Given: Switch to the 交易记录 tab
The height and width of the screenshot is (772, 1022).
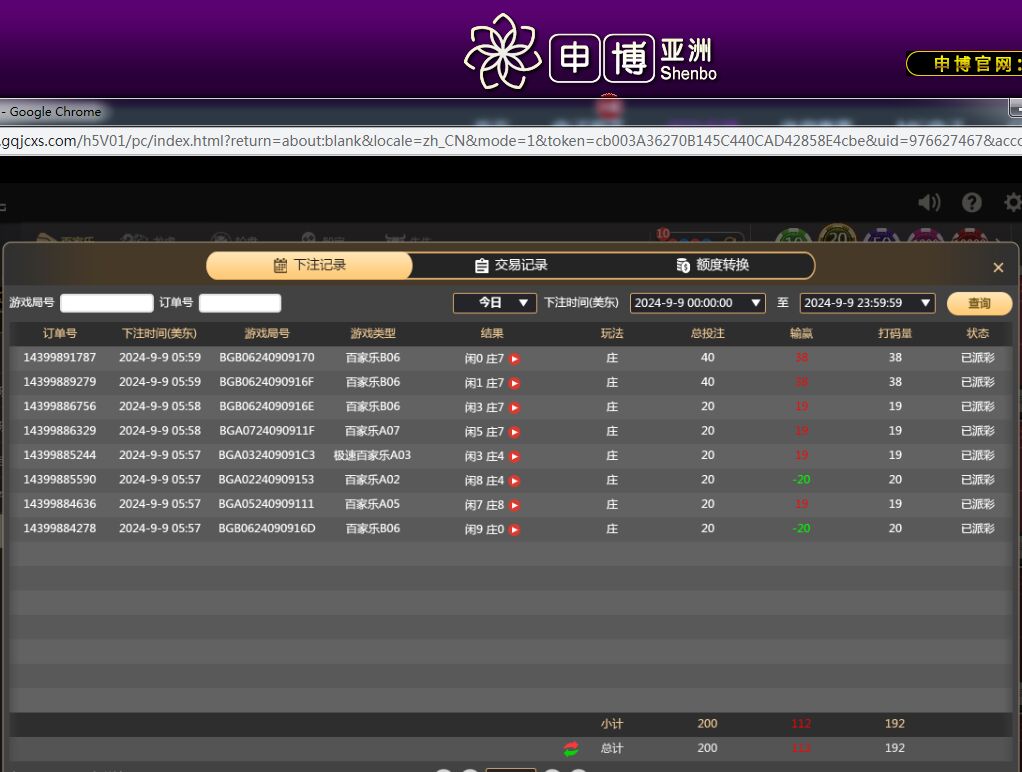Looking at the screenshot, I should tap(511, 265).
